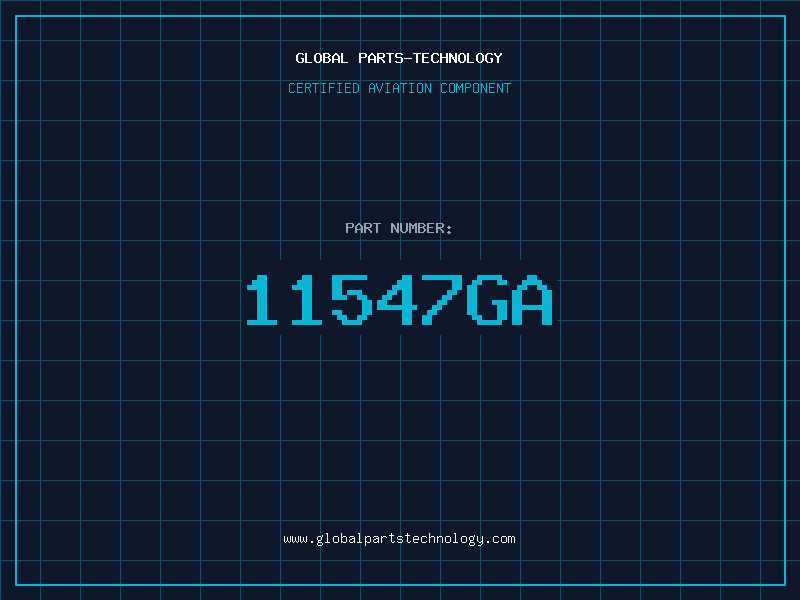Open the www.globalpartstechnology.com link
Screen dimensions: 800x600
[x=399, y=539]
